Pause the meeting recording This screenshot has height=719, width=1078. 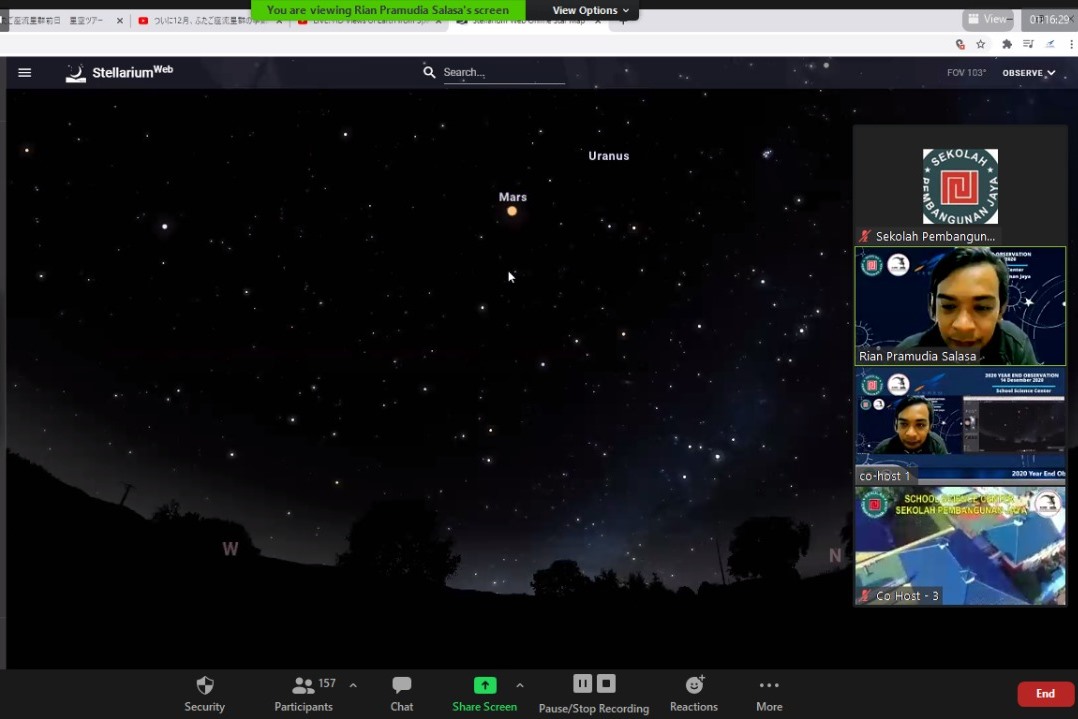tap(582, 684)
